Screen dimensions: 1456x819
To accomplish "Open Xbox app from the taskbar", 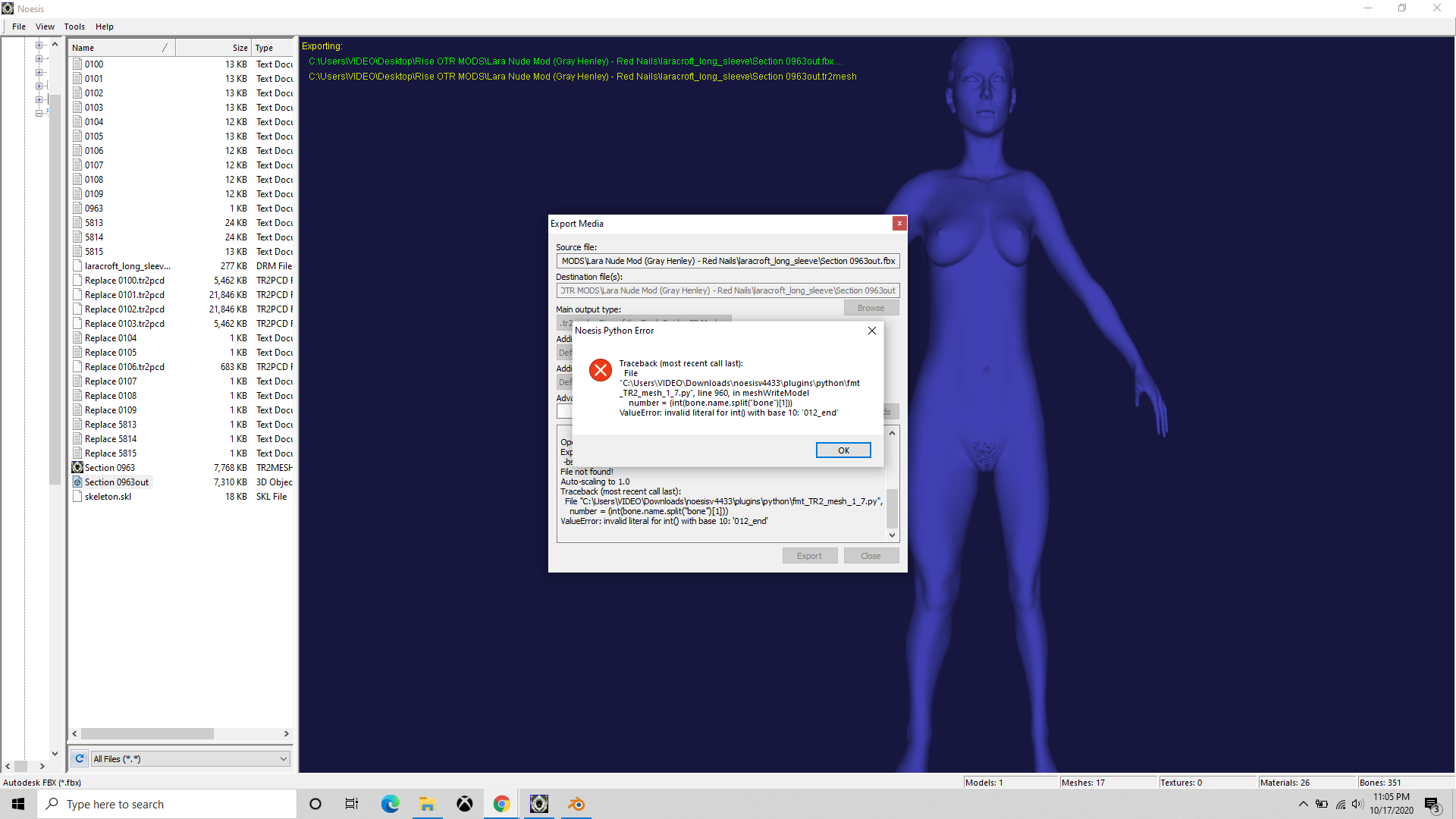I will (464, 804).
